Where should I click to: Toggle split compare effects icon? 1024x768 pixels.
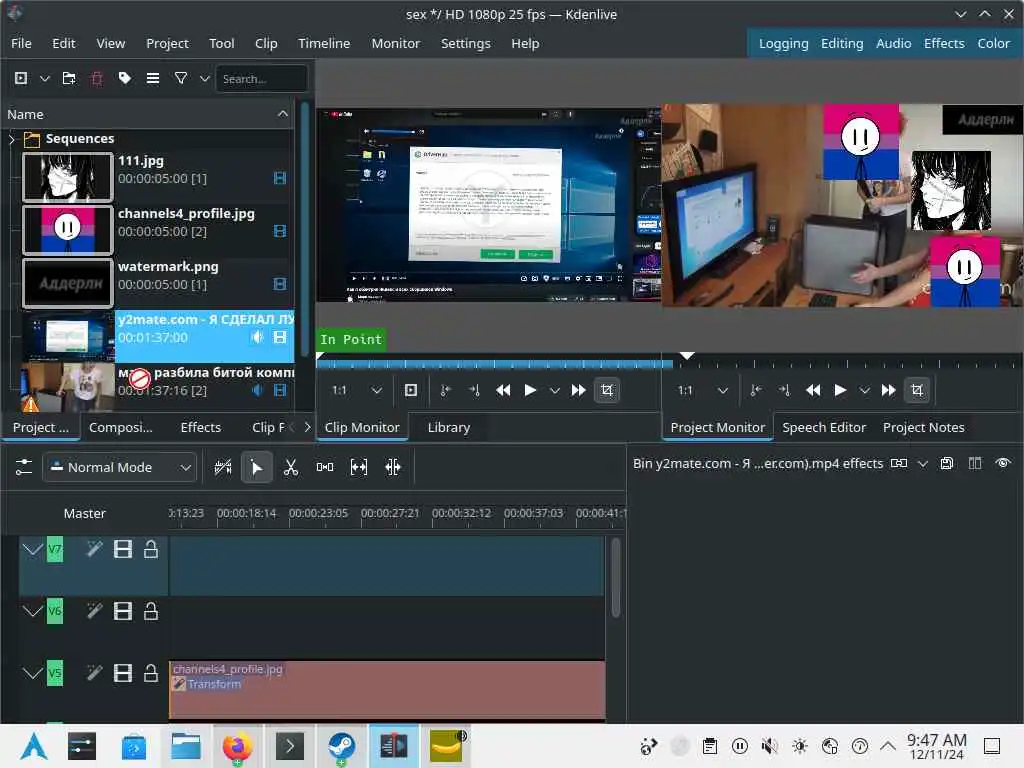975,463
